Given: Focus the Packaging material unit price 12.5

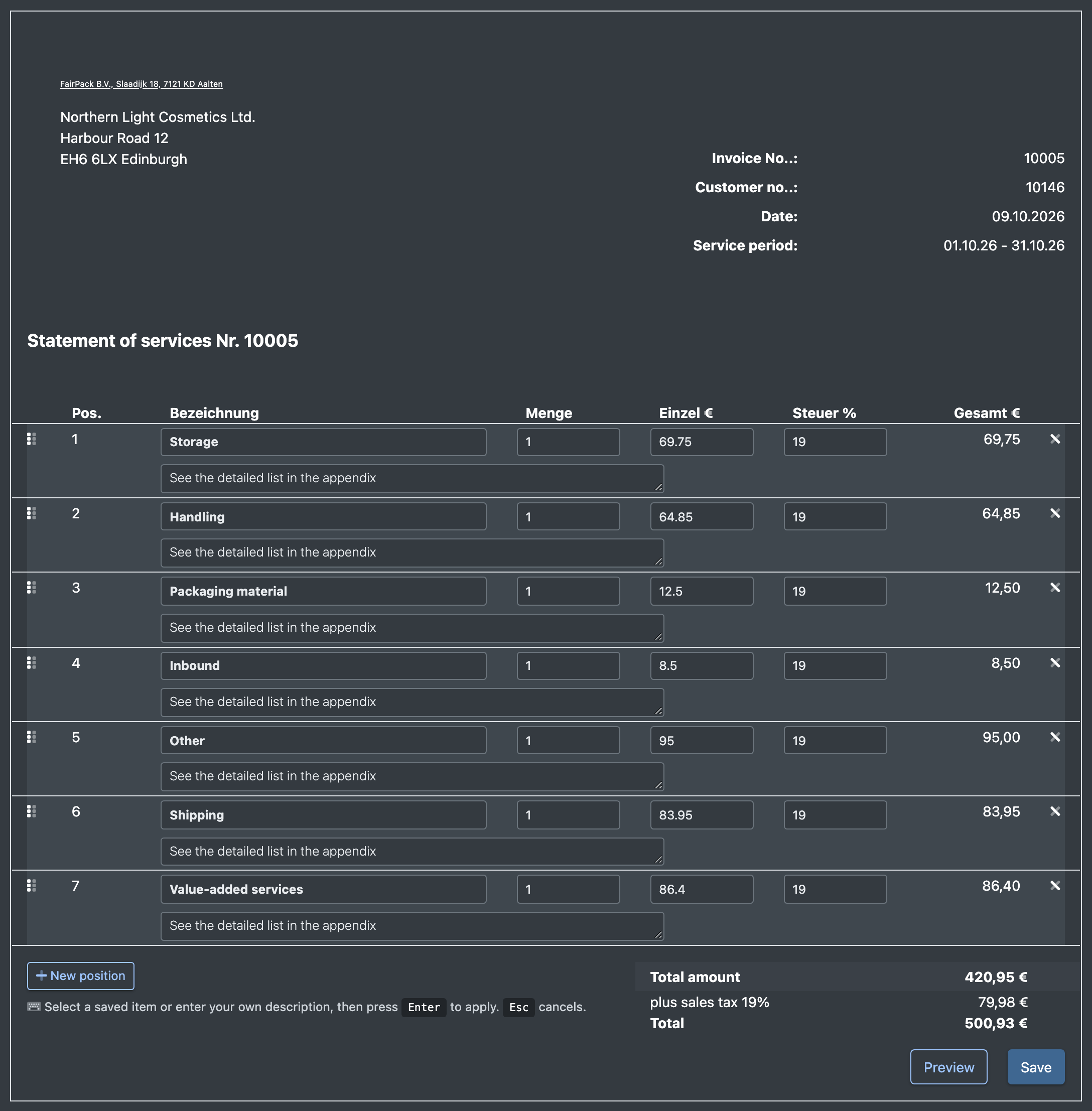Looking at the screenshot, I should (702, 591).
